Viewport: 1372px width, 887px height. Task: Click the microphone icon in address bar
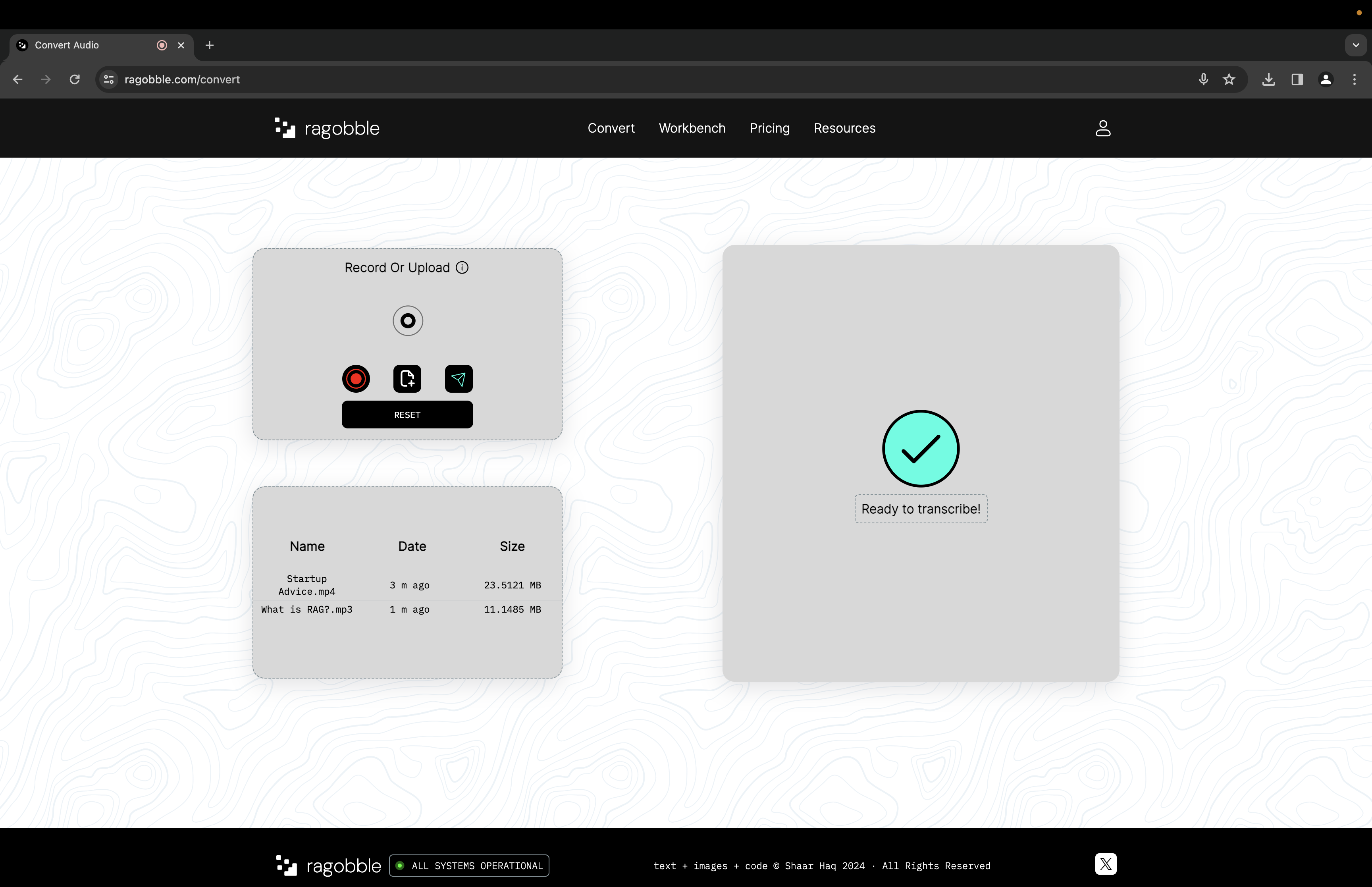coord(1203,79)
